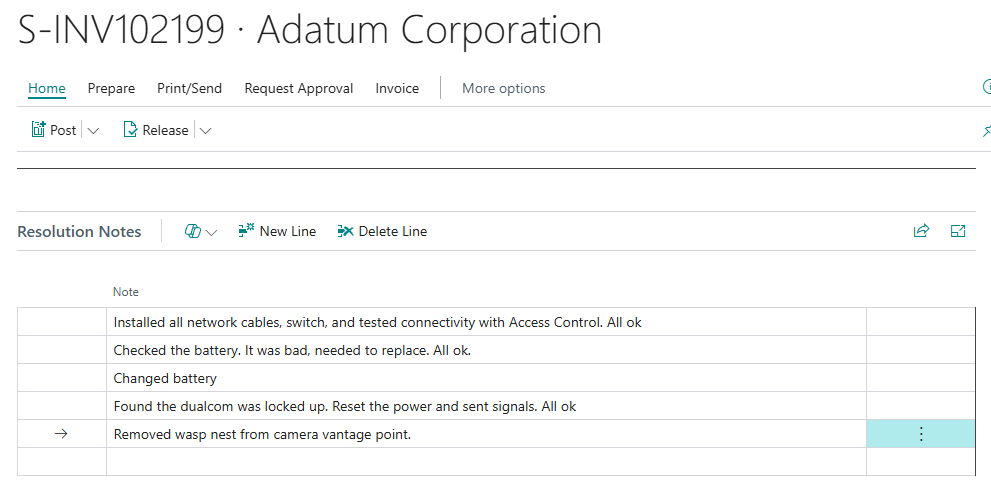Click the New Line icon

246,231
